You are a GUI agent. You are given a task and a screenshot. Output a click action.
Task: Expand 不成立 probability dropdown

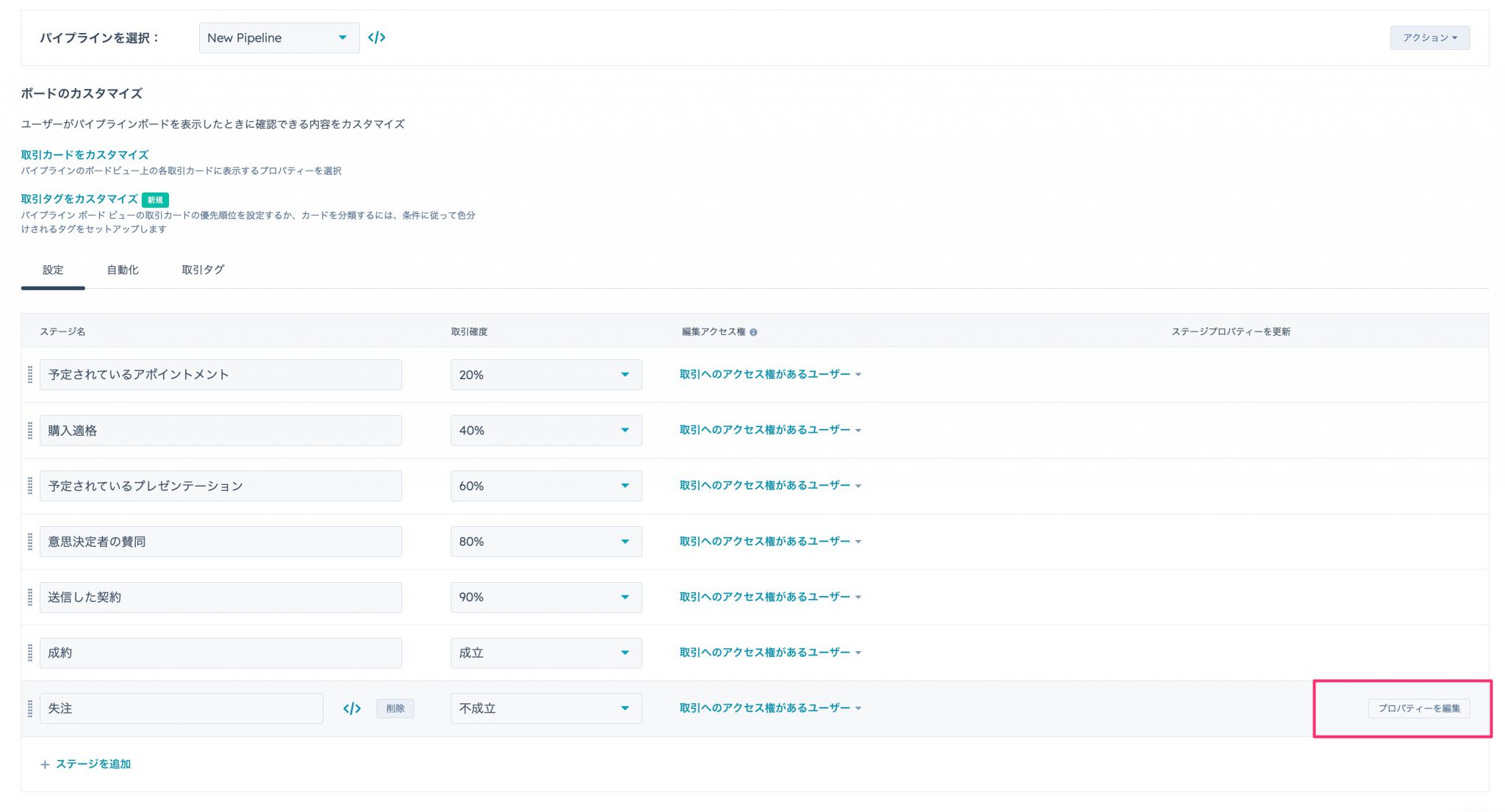click(x=545, y=708)
